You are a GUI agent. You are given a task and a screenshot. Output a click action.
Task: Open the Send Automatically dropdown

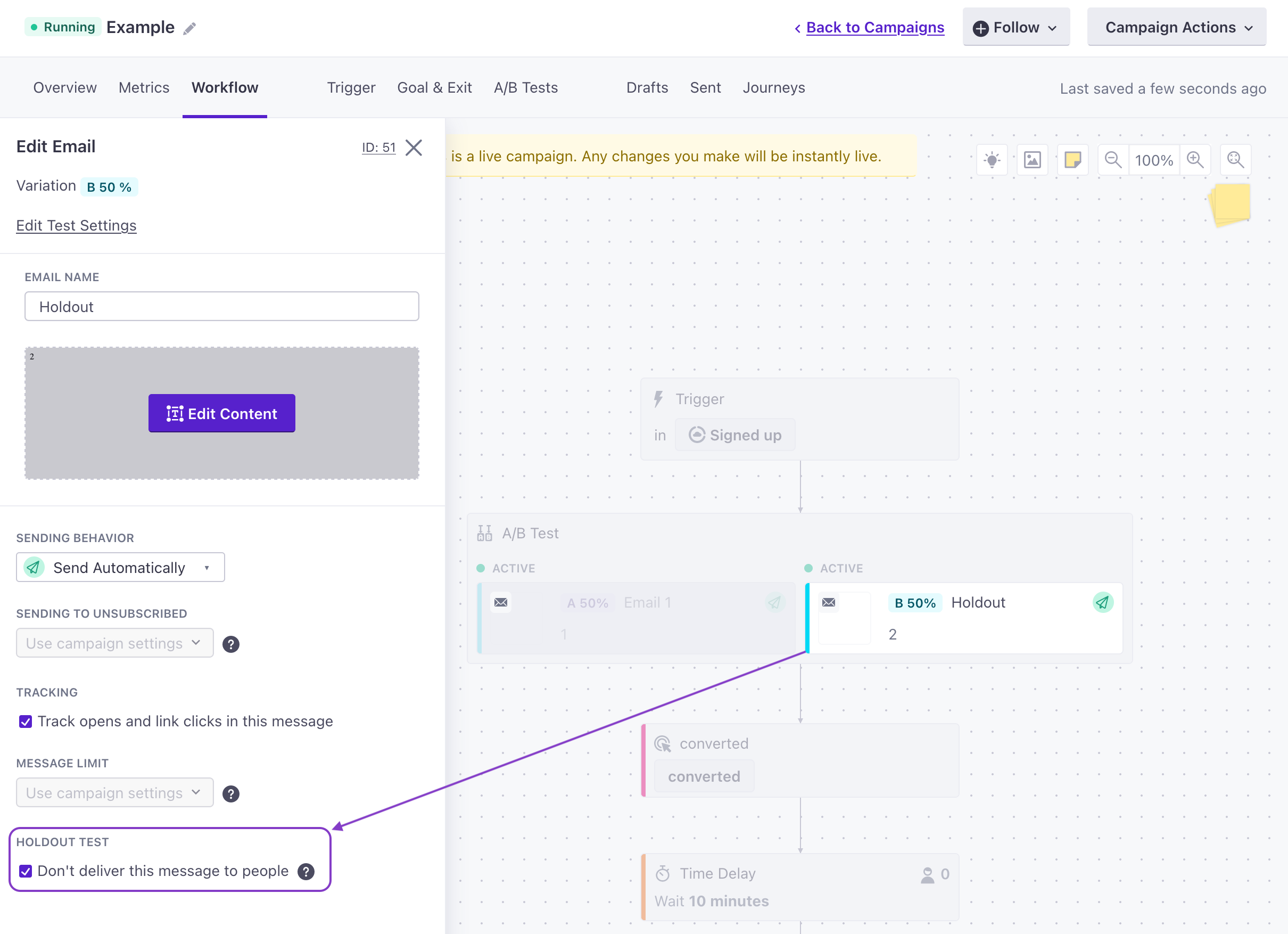coord(120,568)
